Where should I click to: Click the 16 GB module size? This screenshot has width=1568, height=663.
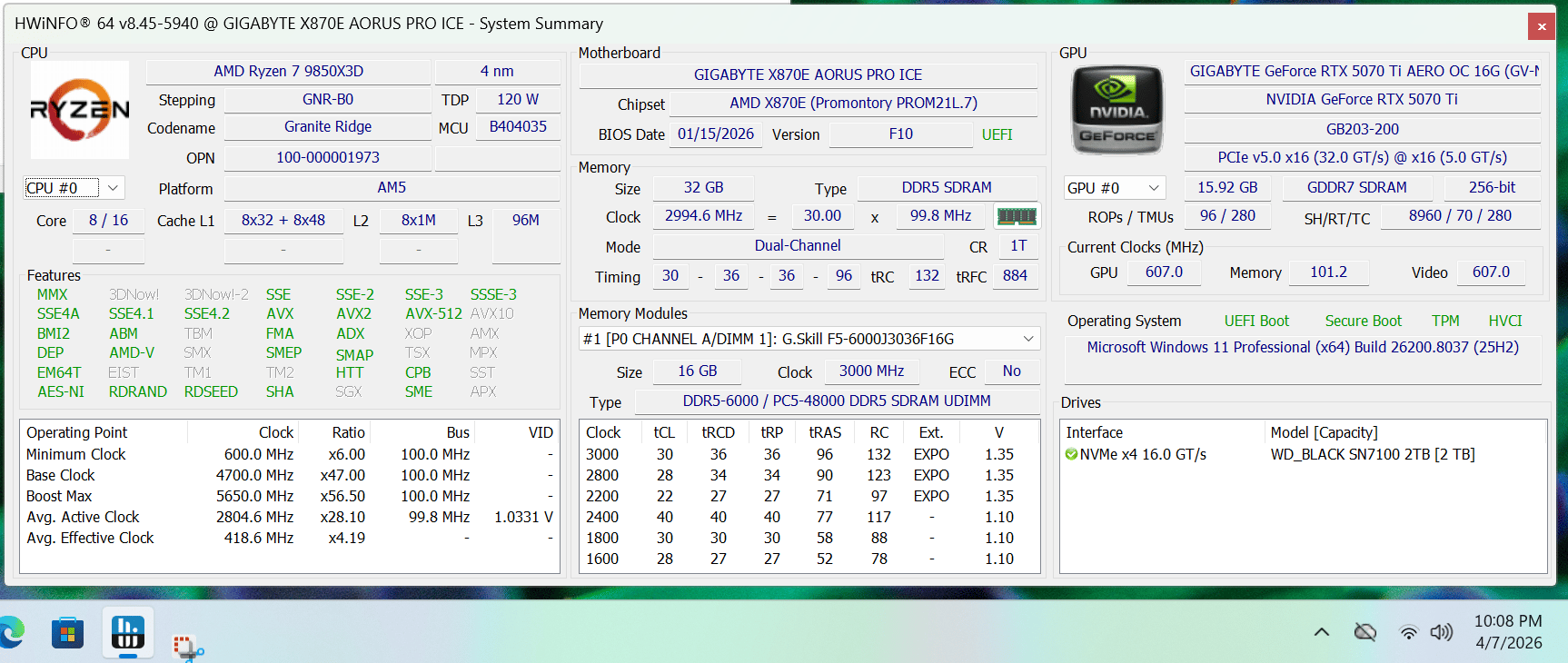[x=698, y=371]
